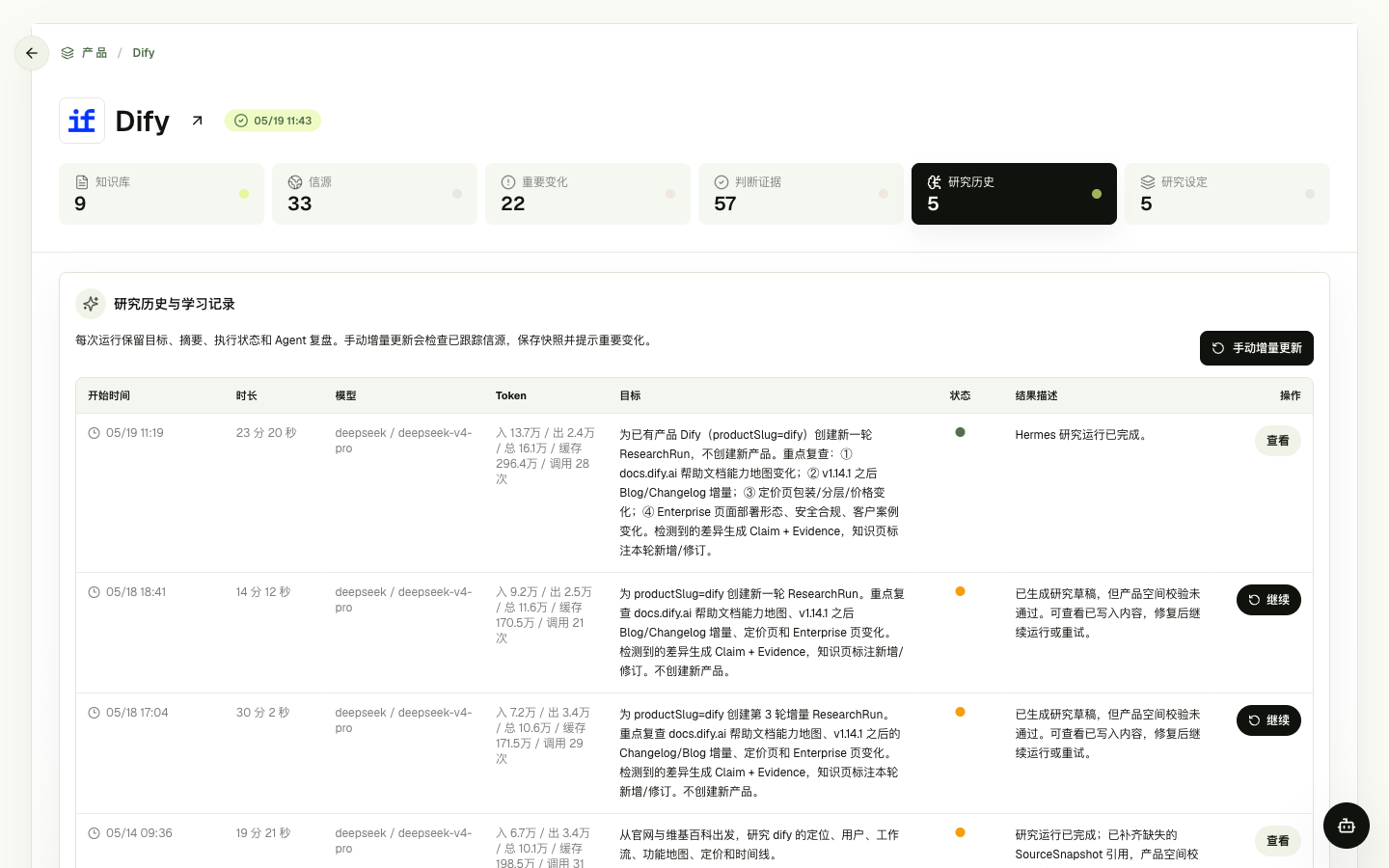The image size is (1389, 868).
Task: Click the token cell starting 入 9.2万
Action: pyautogui.click(x=544, y=615)
